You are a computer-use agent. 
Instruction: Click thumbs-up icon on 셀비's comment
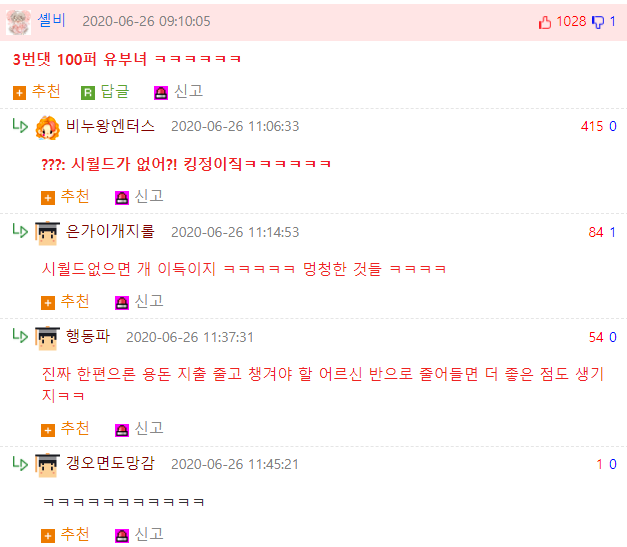(x=545, y=22)
